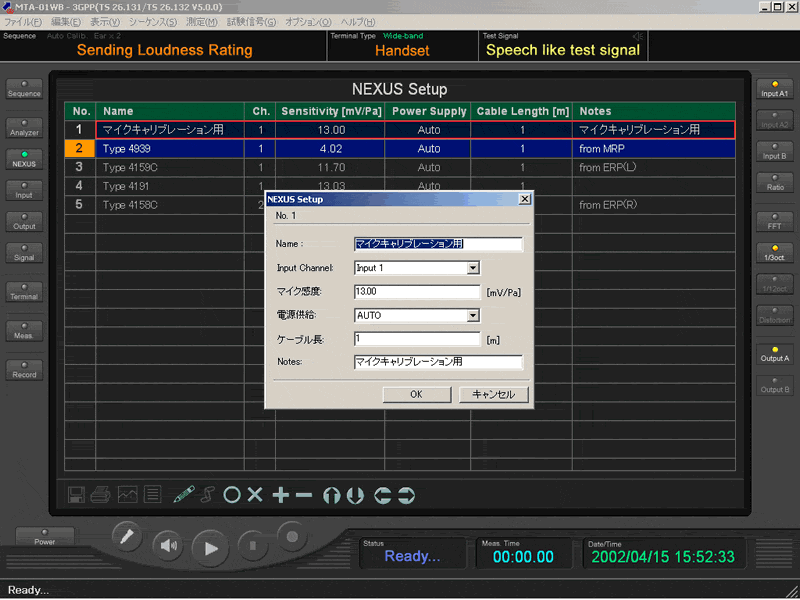
Task: Click the マイク感度 input field
Action: [x=417, y=292]
